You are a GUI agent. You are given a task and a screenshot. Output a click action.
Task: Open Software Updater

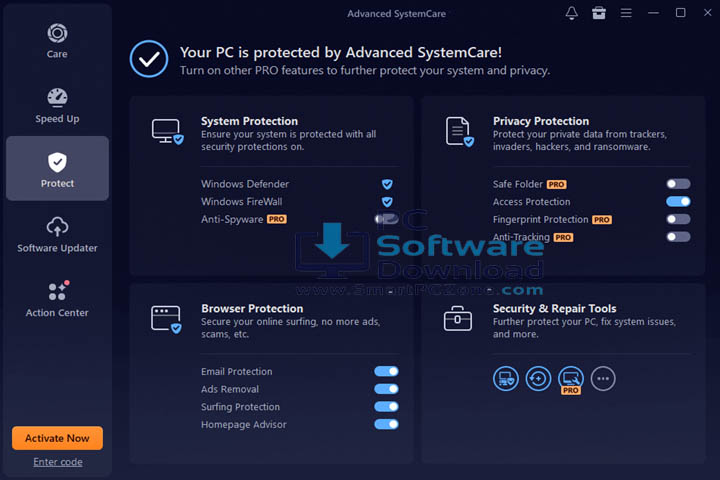57,235
